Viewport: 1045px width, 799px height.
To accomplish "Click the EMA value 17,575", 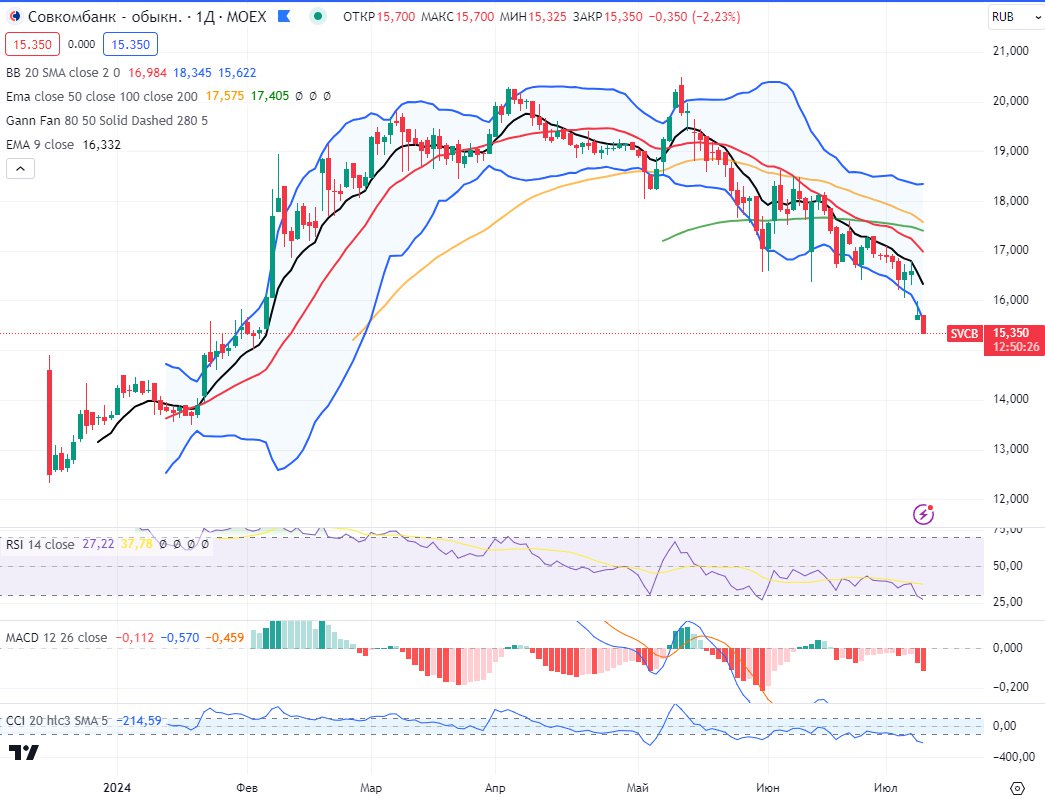I will tap(225, 96).
